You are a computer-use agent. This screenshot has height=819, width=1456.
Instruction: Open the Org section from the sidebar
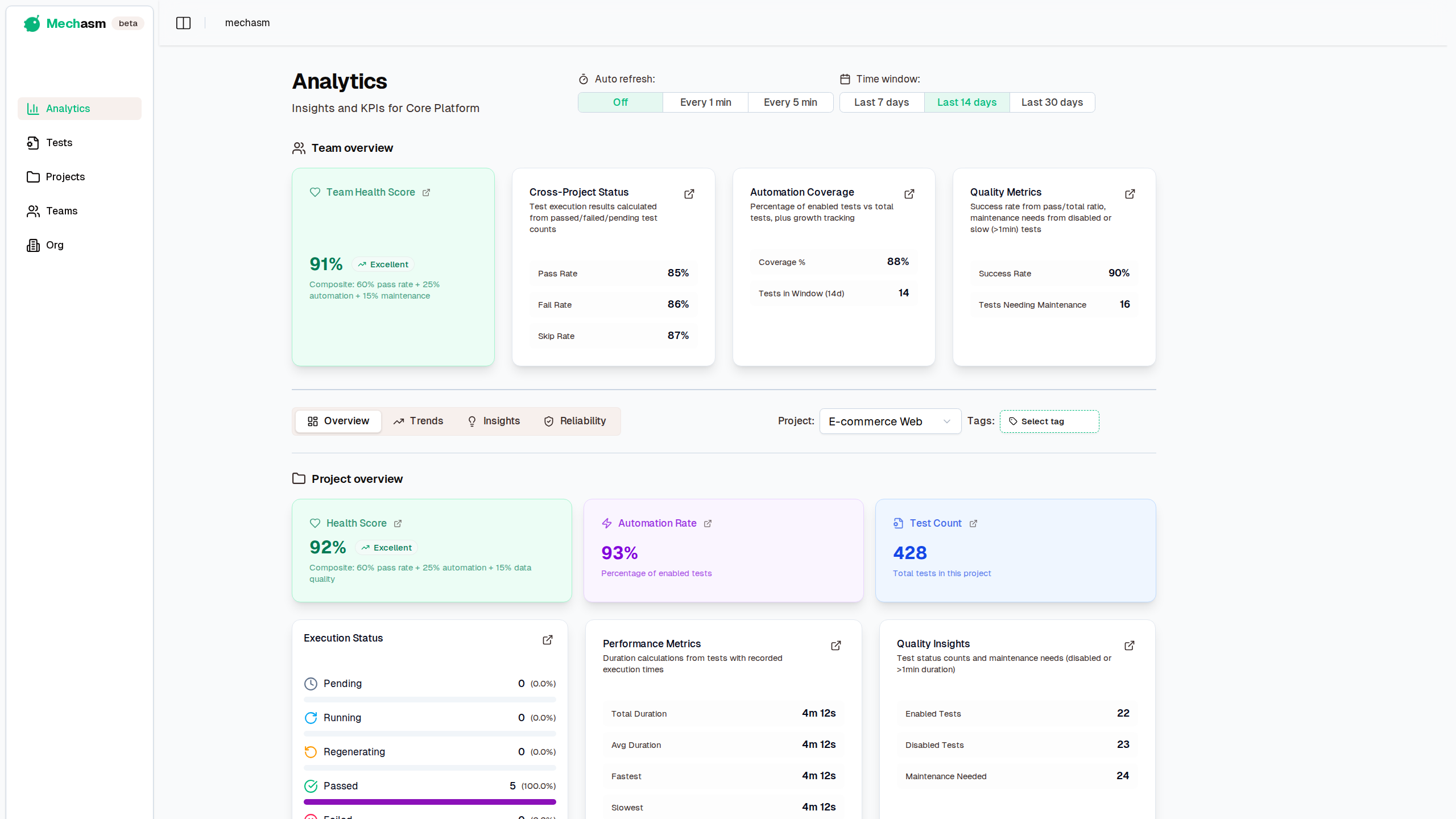pyautogui.click(x=55, y=245)
